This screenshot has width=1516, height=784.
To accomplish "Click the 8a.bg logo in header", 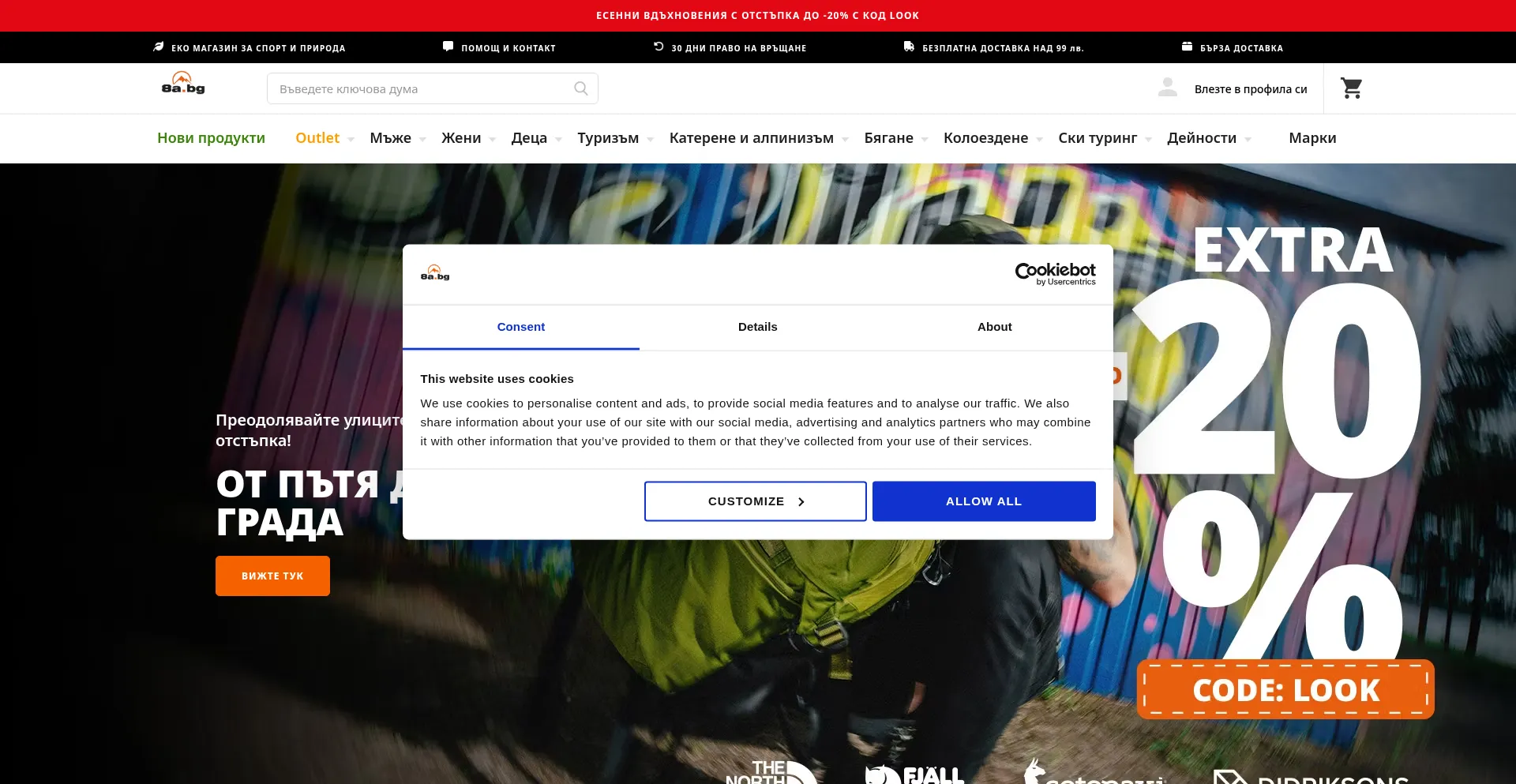I will pyautogui.click(x=183, y=84).
